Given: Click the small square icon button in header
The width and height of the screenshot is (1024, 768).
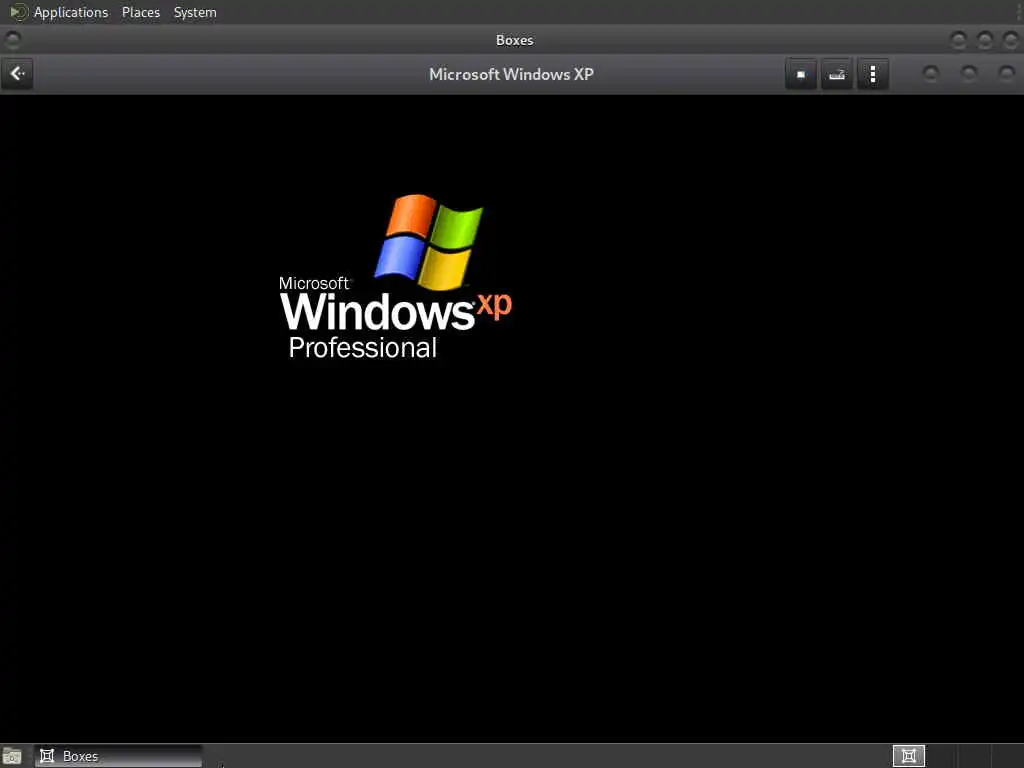Looking at the screenshot, I should pyautogui.click(x=801, y=74).
